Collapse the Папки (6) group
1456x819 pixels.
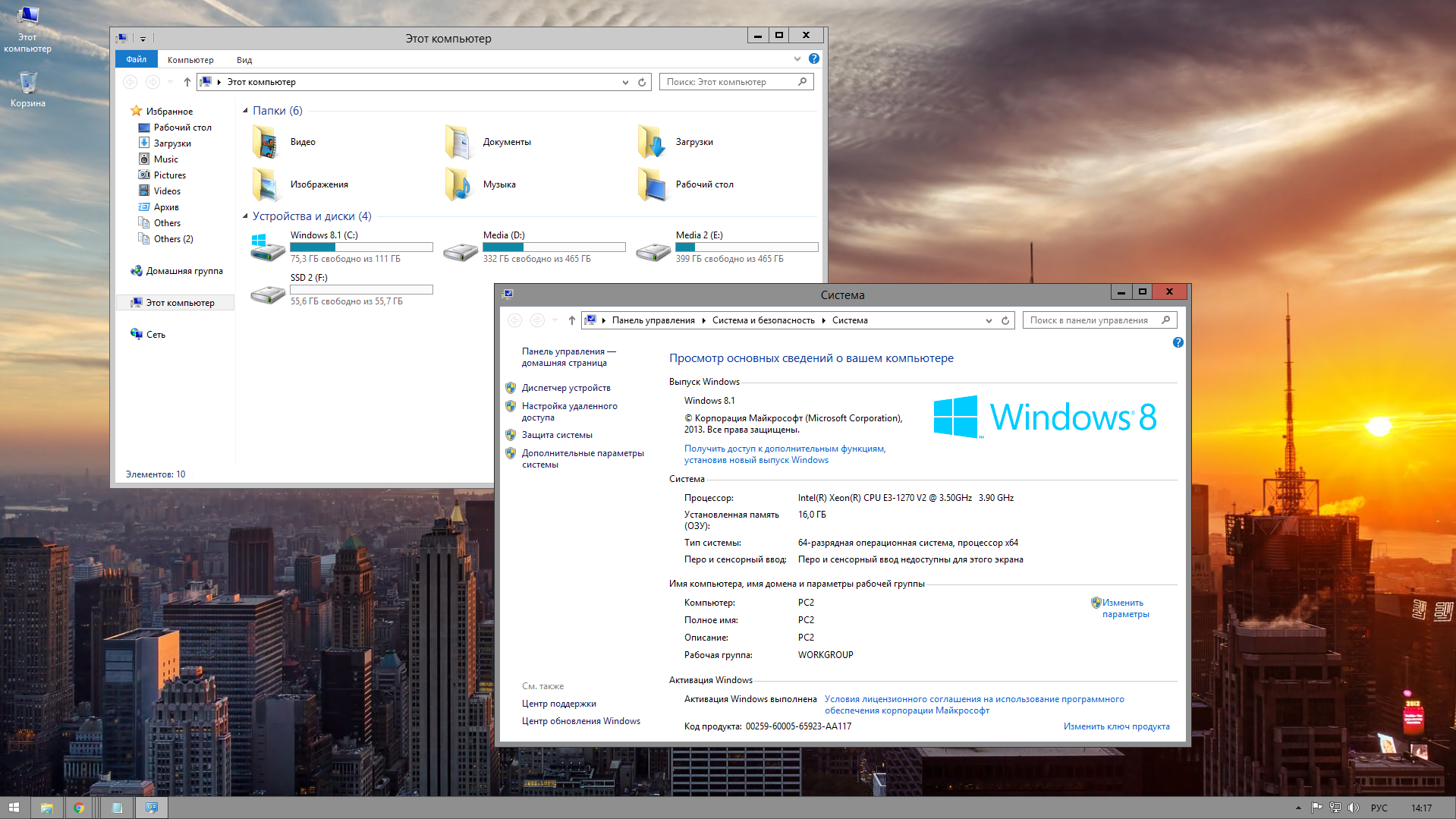coord(245,111)
